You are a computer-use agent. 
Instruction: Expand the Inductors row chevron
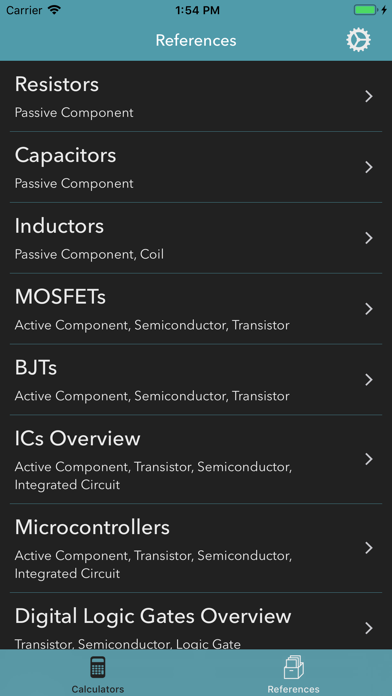[368, 238]
